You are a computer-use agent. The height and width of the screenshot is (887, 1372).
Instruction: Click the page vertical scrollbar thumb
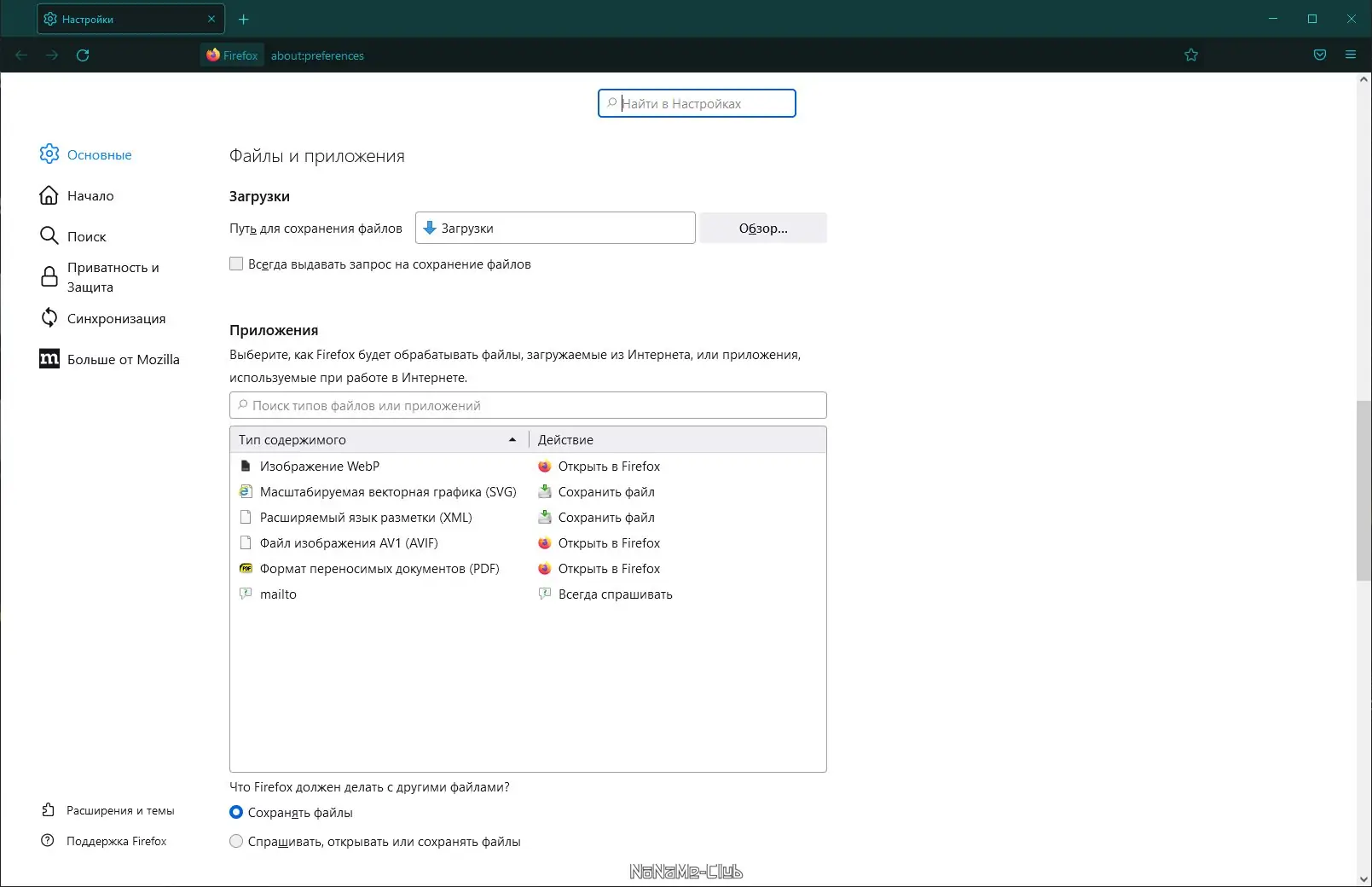coord(1363,490)
